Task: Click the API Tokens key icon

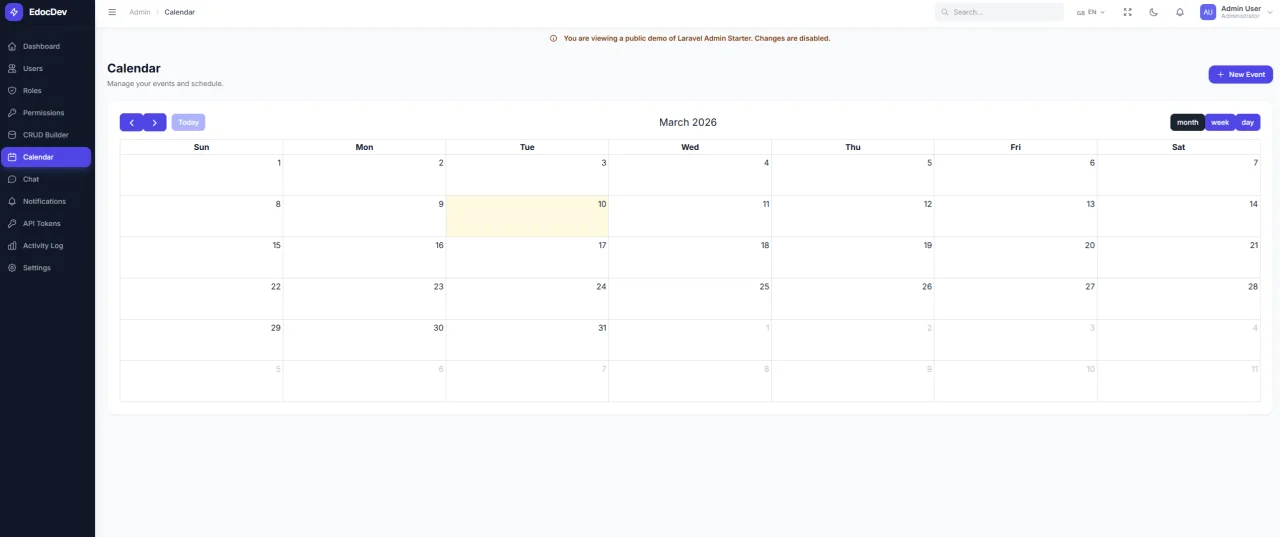Action: point(12,223)
